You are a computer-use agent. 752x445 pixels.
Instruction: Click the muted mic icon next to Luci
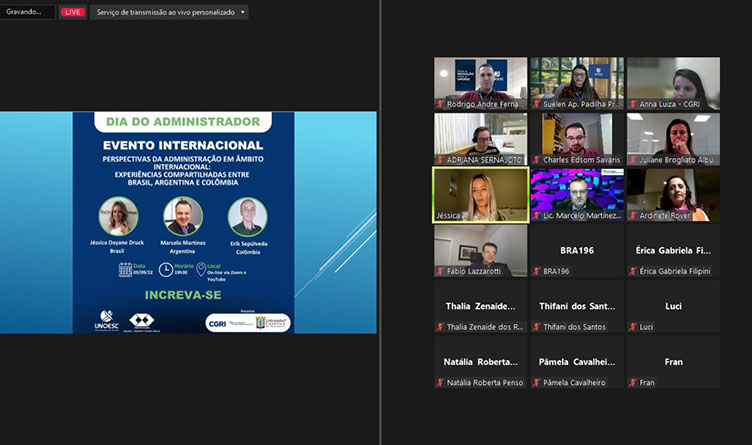point(634,327)
